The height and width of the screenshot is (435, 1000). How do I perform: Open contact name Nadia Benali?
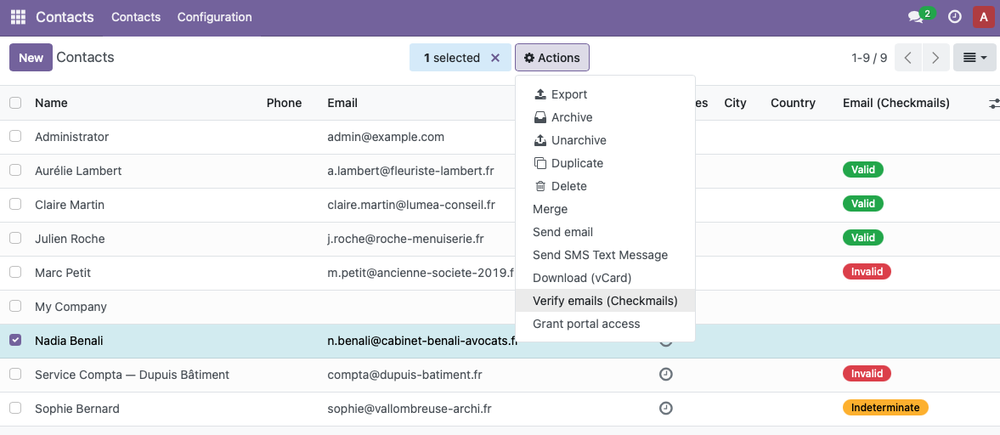[x=69, y=341]
